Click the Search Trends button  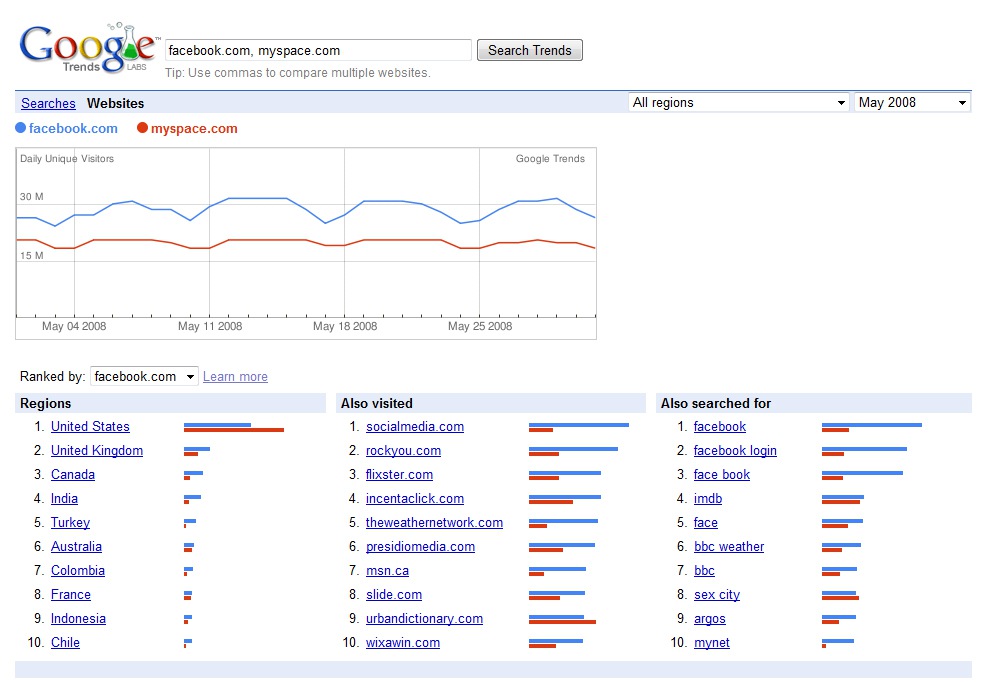point(529,50)
